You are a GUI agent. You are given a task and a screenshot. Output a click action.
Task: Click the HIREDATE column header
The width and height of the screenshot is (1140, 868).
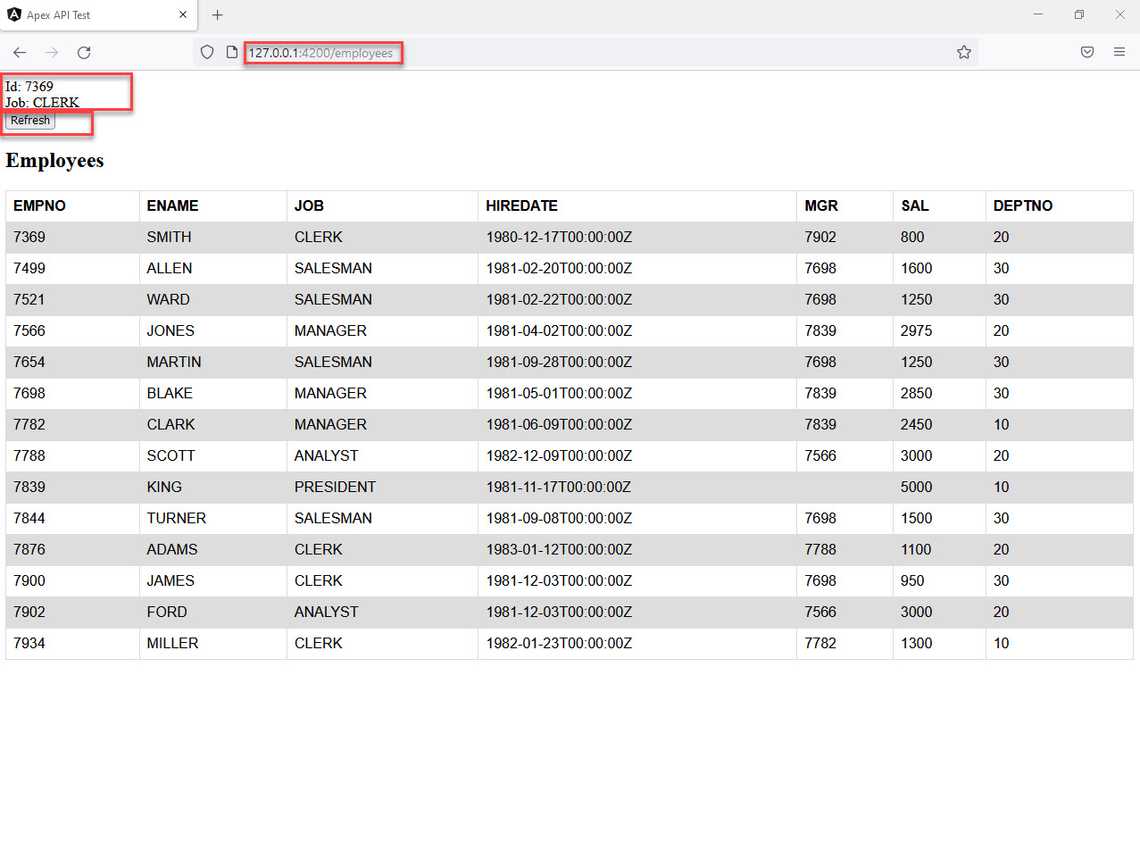[x=521, y=206]
